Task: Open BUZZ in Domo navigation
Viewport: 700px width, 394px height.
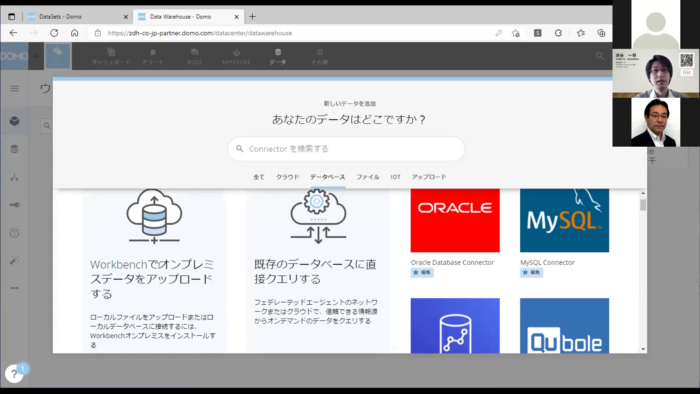Action: click(x=194, y=57)
